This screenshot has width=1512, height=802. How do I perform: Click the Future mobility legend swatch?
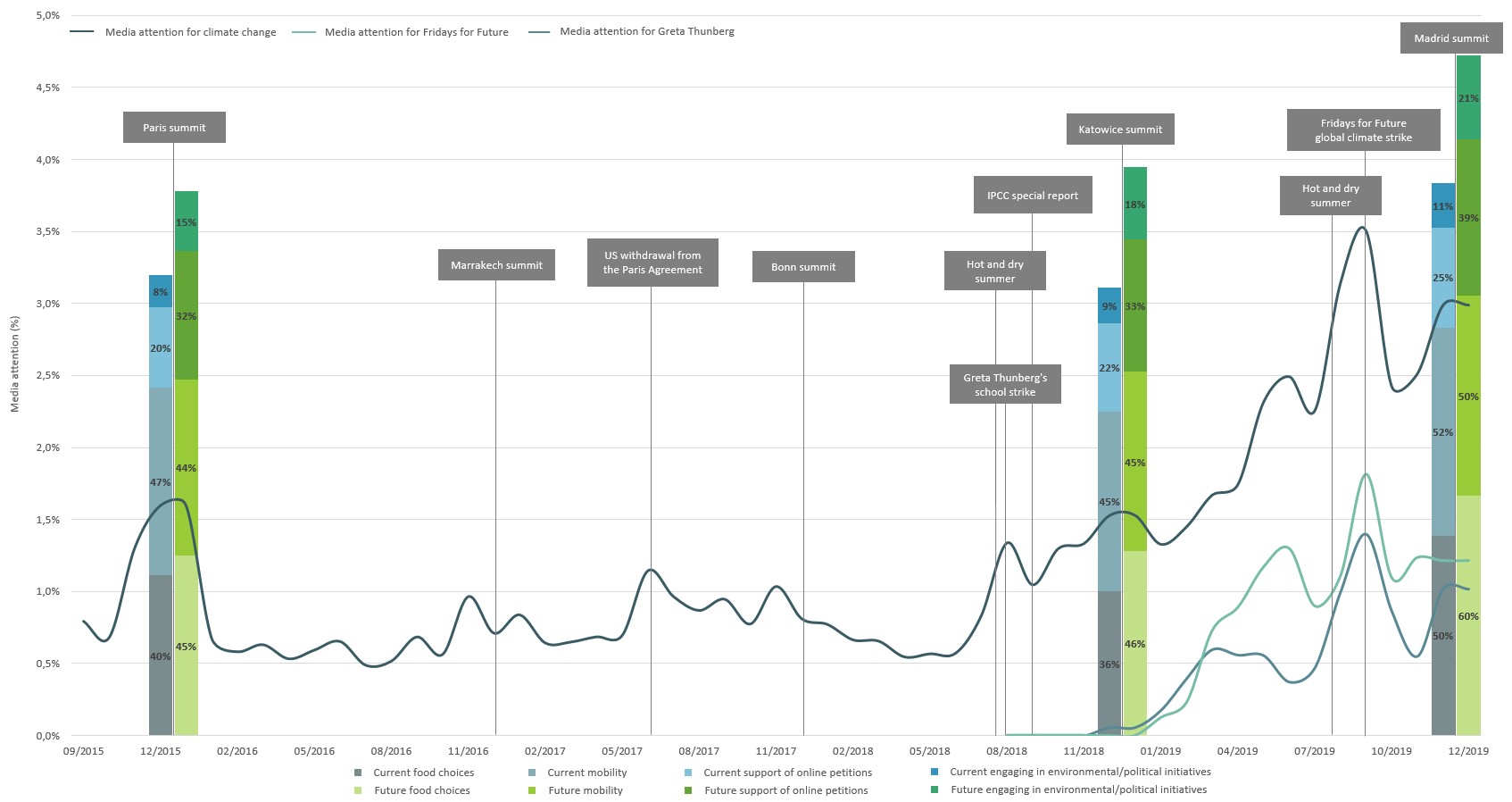pyautogui.click(x=532, y=790)
